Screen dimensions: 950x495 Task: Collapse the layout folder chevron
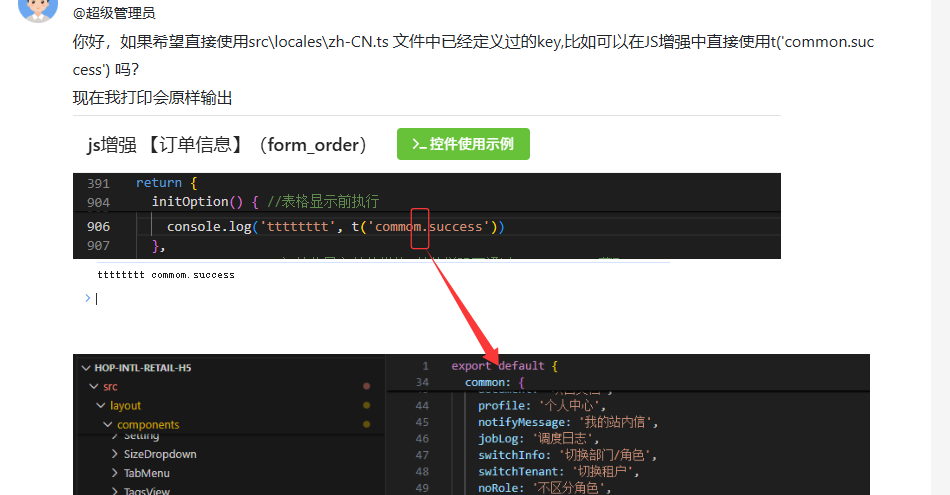coord(101,406)
